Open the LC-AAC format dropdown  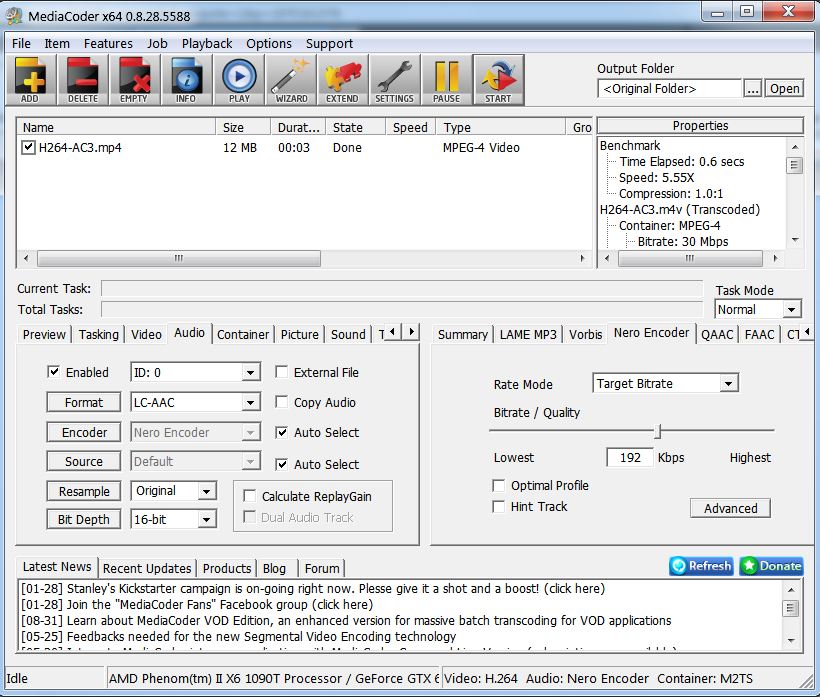[x=250, y=402]
